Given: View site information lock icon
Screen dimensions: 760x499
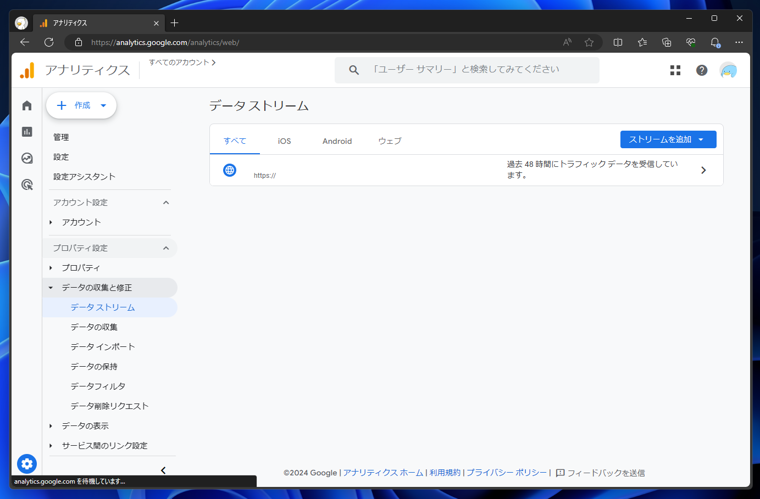Looking at the screenshot, I should [79, 42].
